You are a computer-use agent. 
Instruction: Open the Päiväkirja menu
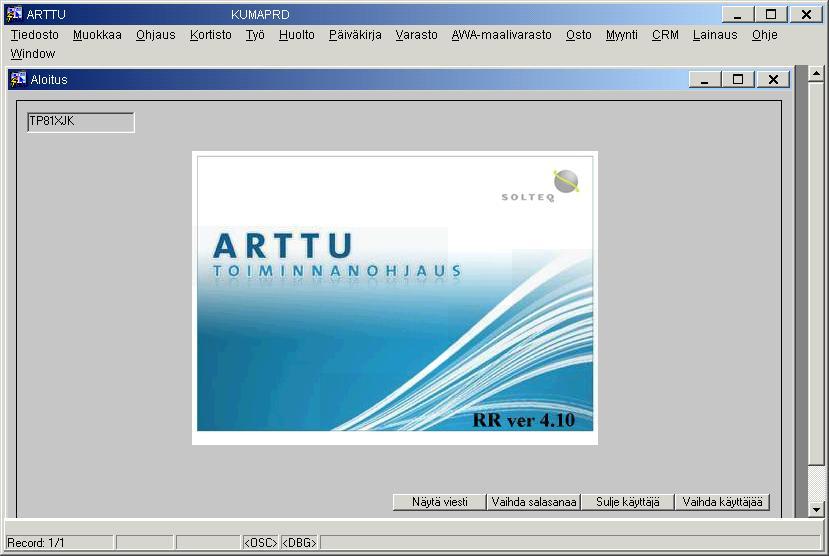(x=355, y=35)
